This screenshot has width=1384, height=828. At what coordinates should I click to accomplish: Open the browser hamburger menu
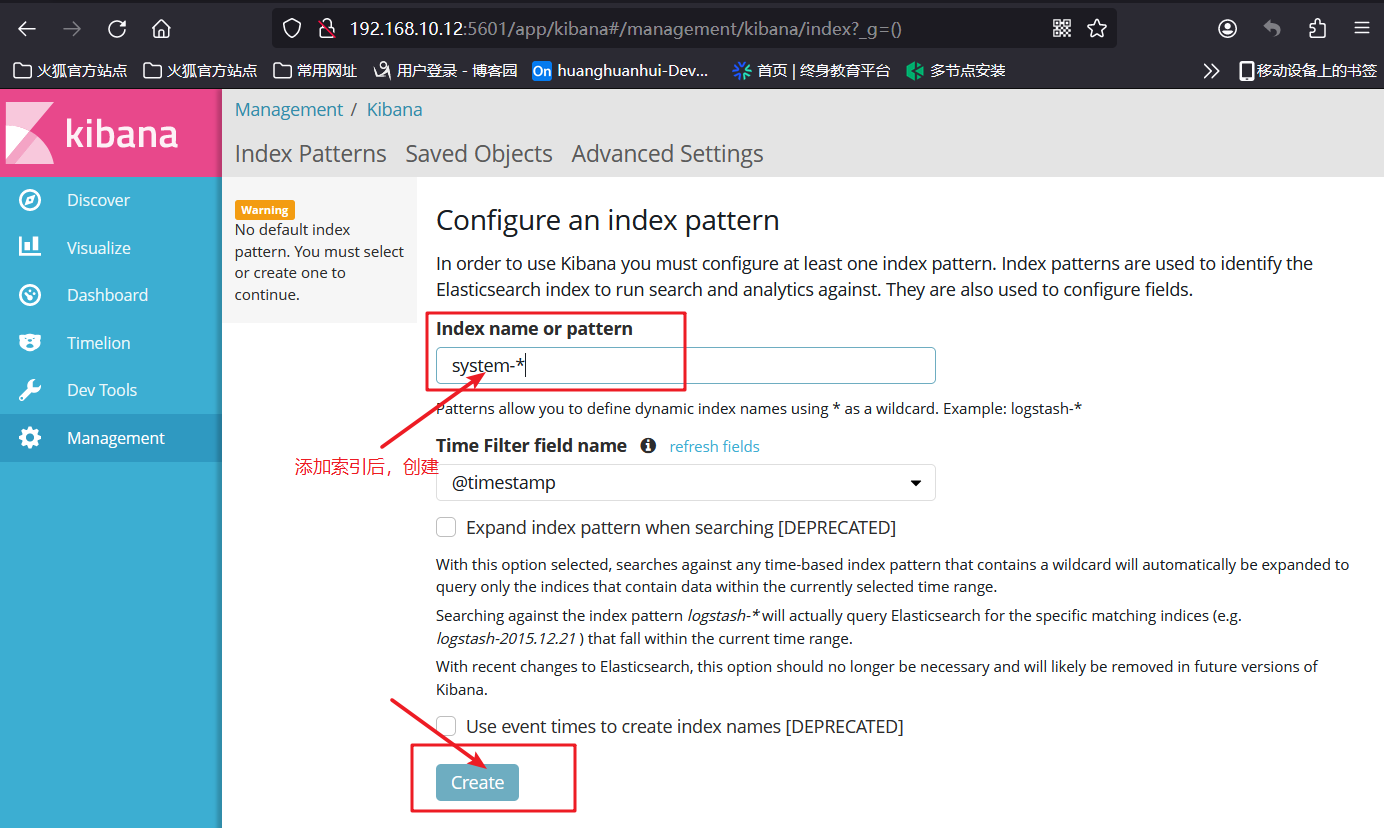1361,29
